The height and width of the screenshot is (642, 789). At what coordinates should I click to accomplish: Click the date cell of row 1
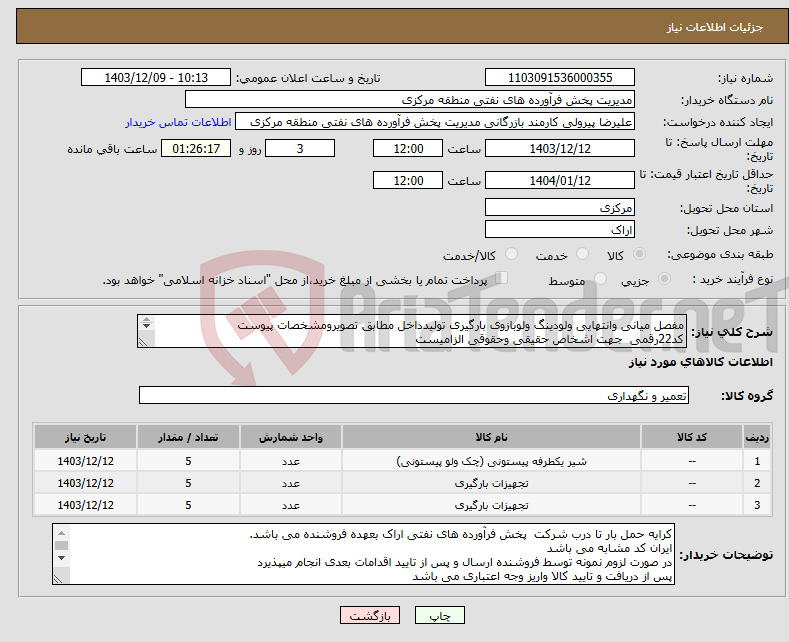click(x=85, y=461)
